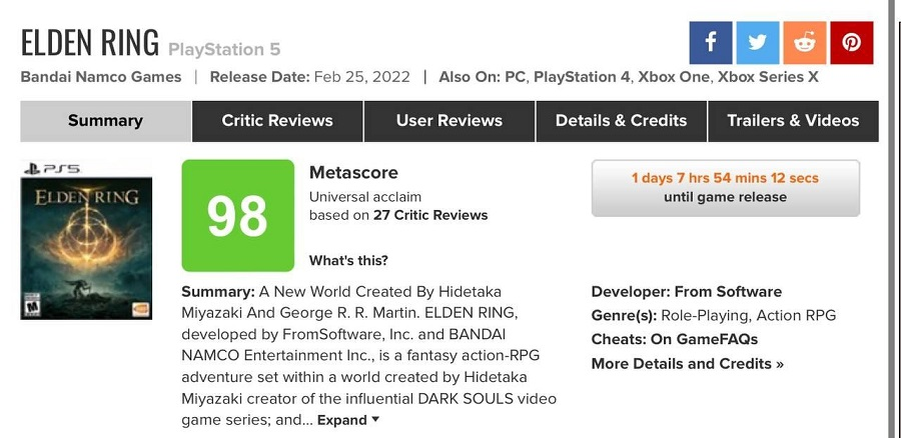Viewport: 901px width, 438px height.
Task: Share the page on Reddit
Action: (804, 43)
